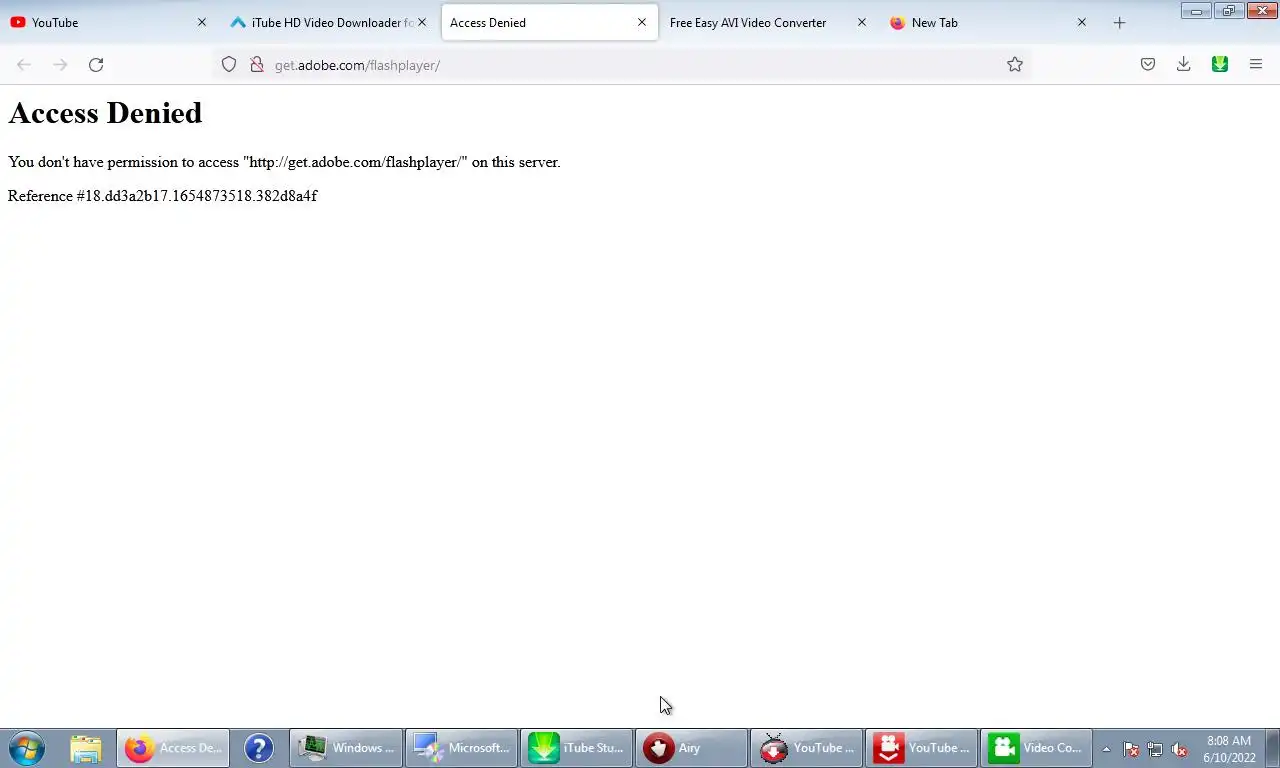The width and height of the screenshot is (1280, 768).
Task: Click the Action Center flag tray icon
Action: click(x=1131, y=749)
